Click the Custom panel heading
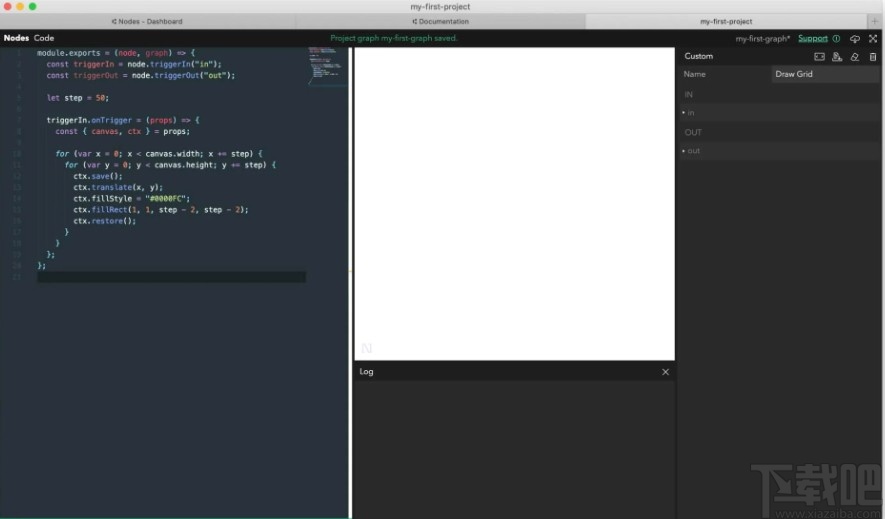 coord(699,56)
